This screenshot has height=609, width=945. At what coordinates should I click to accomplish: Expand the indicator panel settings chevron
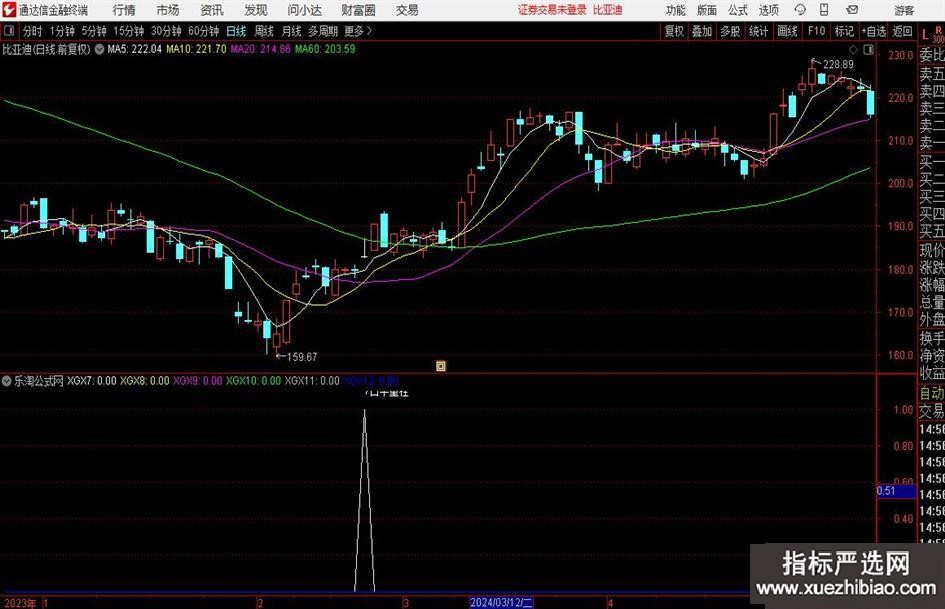(7, 380)
